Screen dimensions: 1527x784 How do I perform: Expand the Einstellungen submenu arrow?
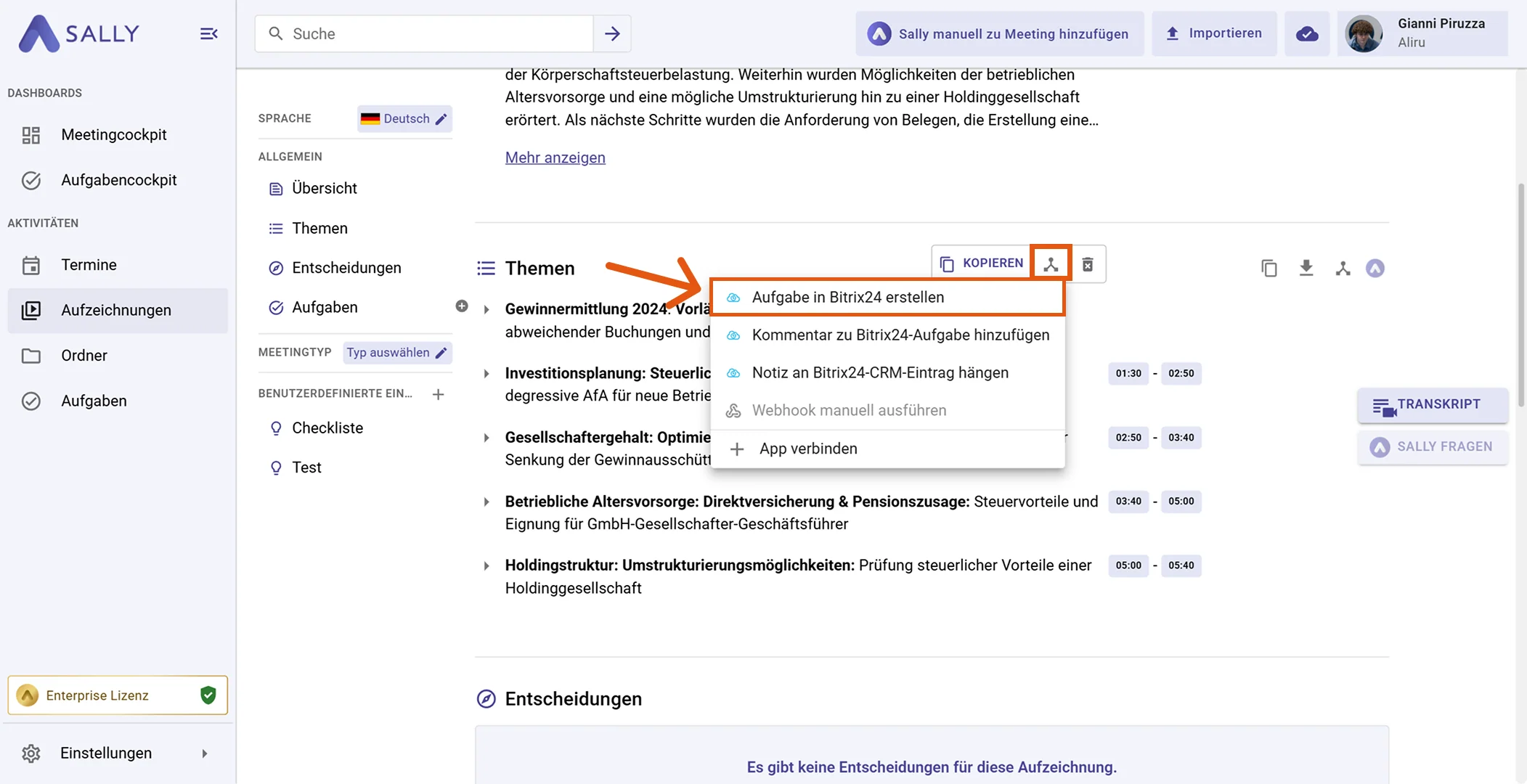(x=205, y=754)
